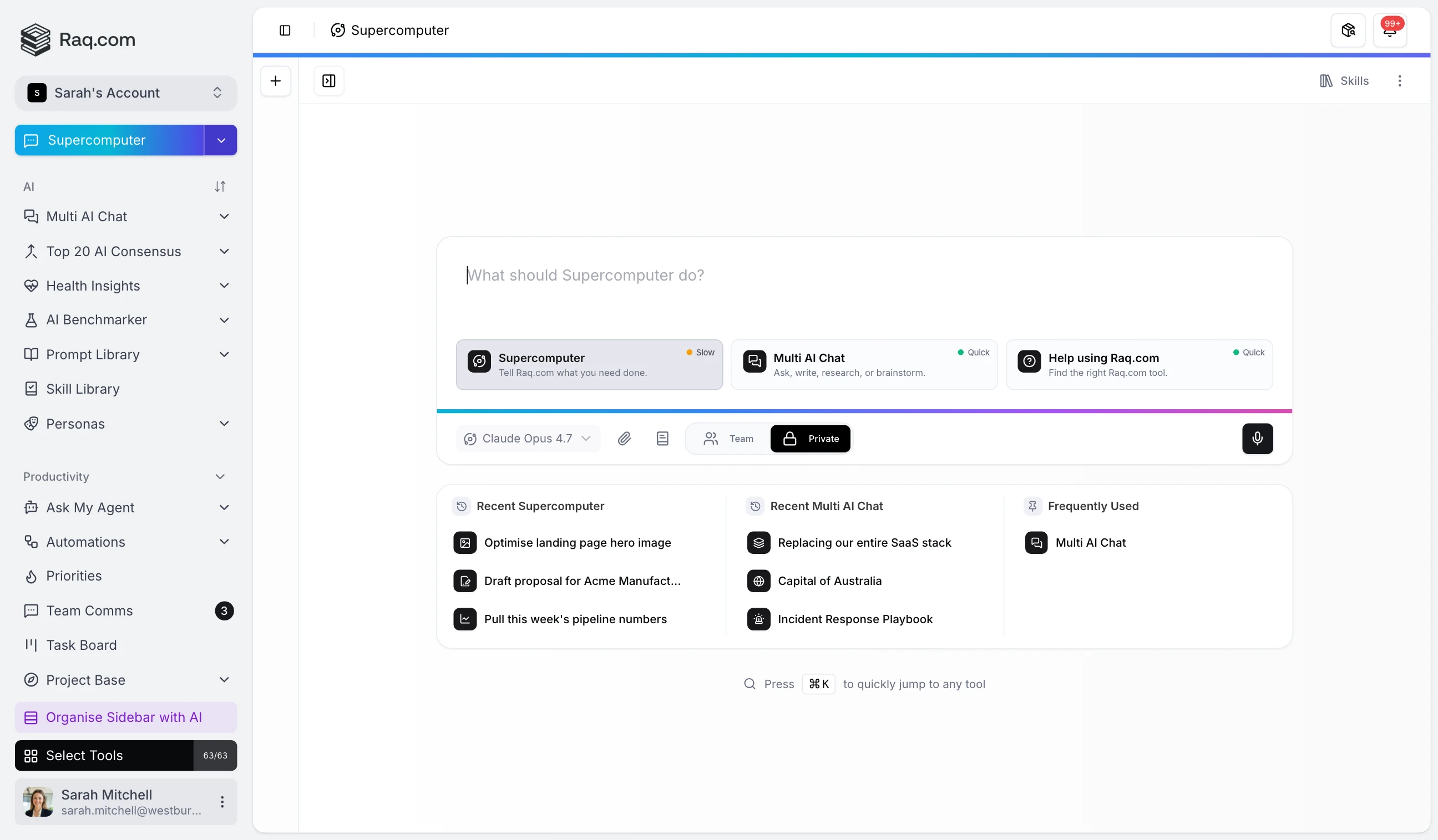This screenshot has width=1438, height=840.
Task: Expand the Prompt Library chevron
Action: (224, 355)
